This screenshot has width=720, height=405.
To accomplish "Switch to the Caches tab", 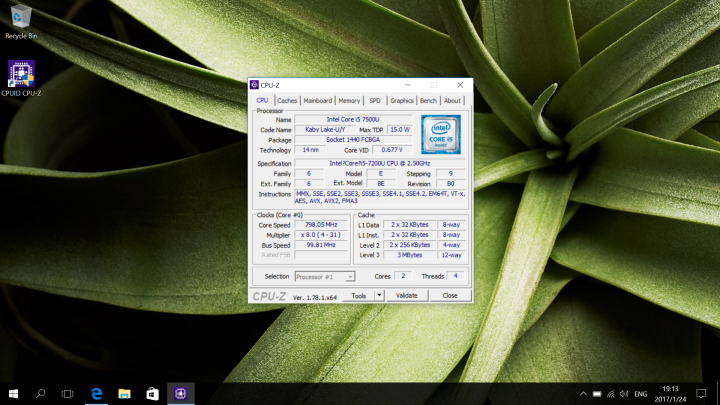I will (287, 101).
